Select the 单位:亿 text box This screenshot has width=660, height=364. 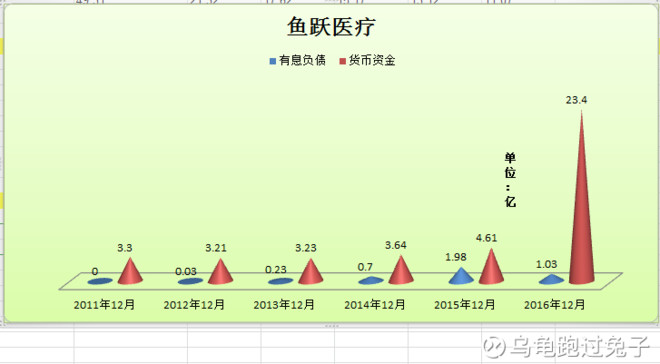[x=510, y=180]
